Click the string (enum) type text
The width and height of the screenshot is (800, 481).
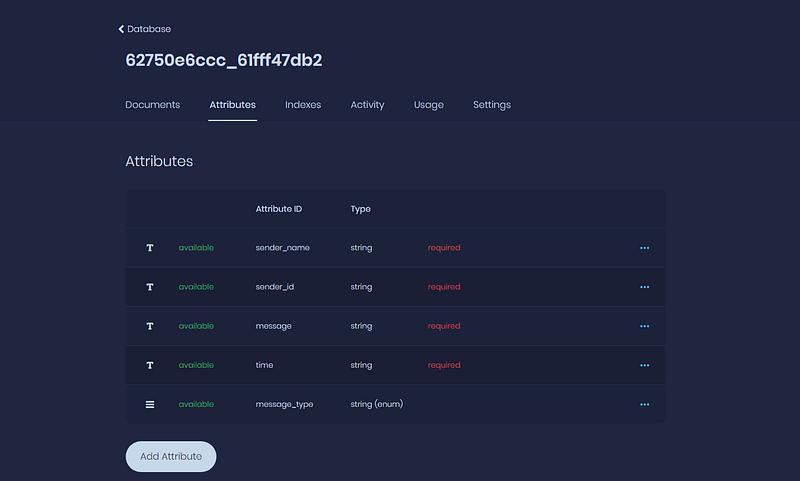(x=377, y=404)
